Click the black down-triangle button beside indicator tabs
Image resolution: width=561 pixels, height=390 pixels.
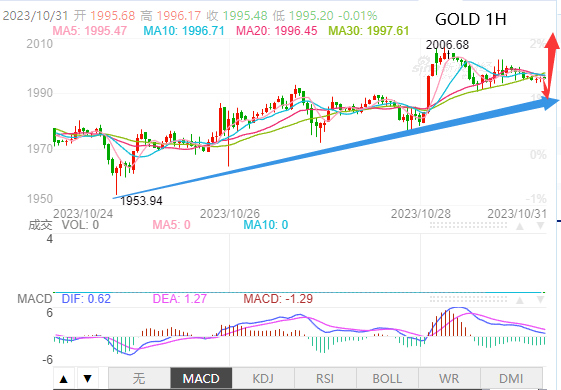(88, 379)
